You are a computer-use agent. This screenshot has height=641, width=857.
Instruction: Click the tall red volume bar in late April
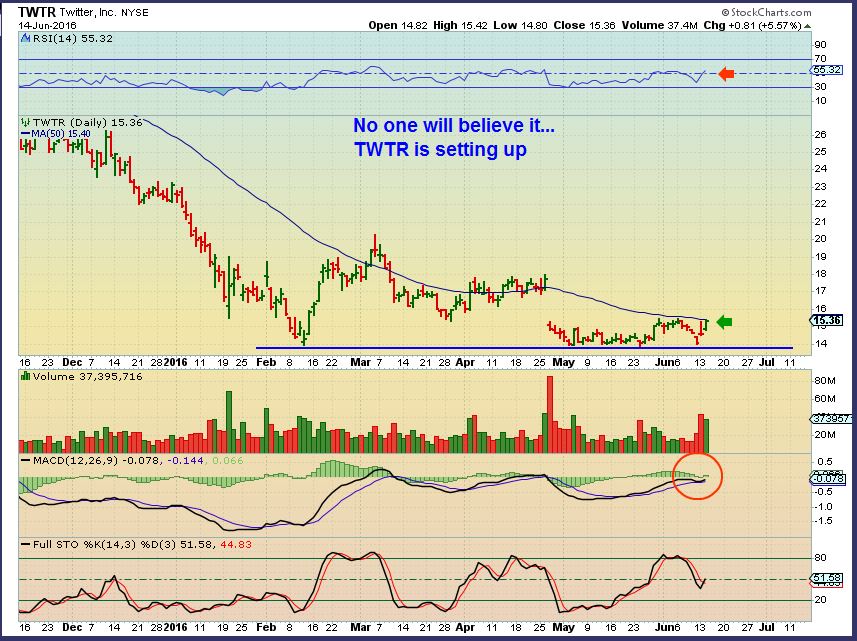click(550, 414)
